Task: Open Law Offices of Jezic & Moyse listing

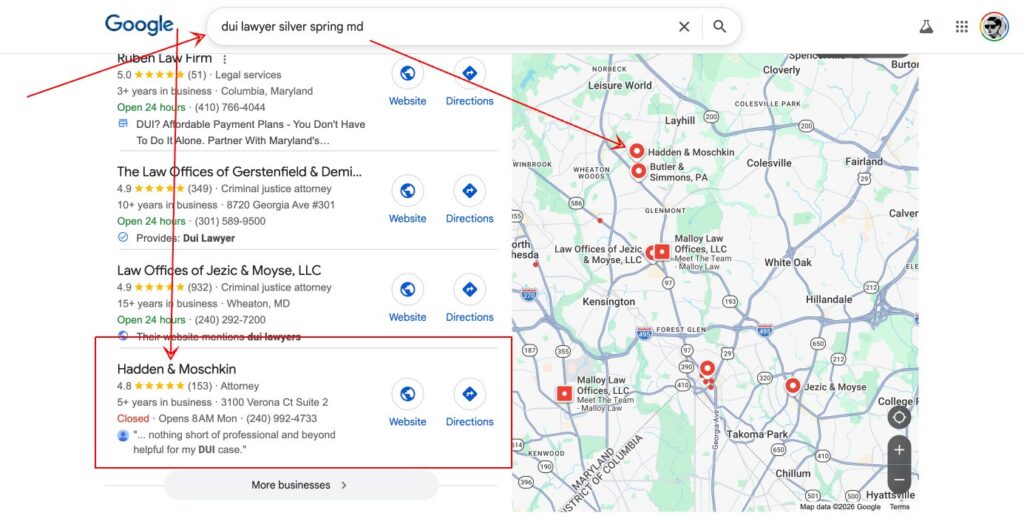Action: coord(219,270)
